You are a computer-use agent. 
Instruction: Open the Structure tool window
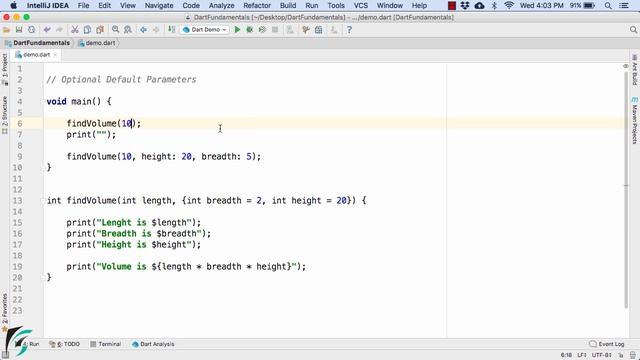point(4,115)
